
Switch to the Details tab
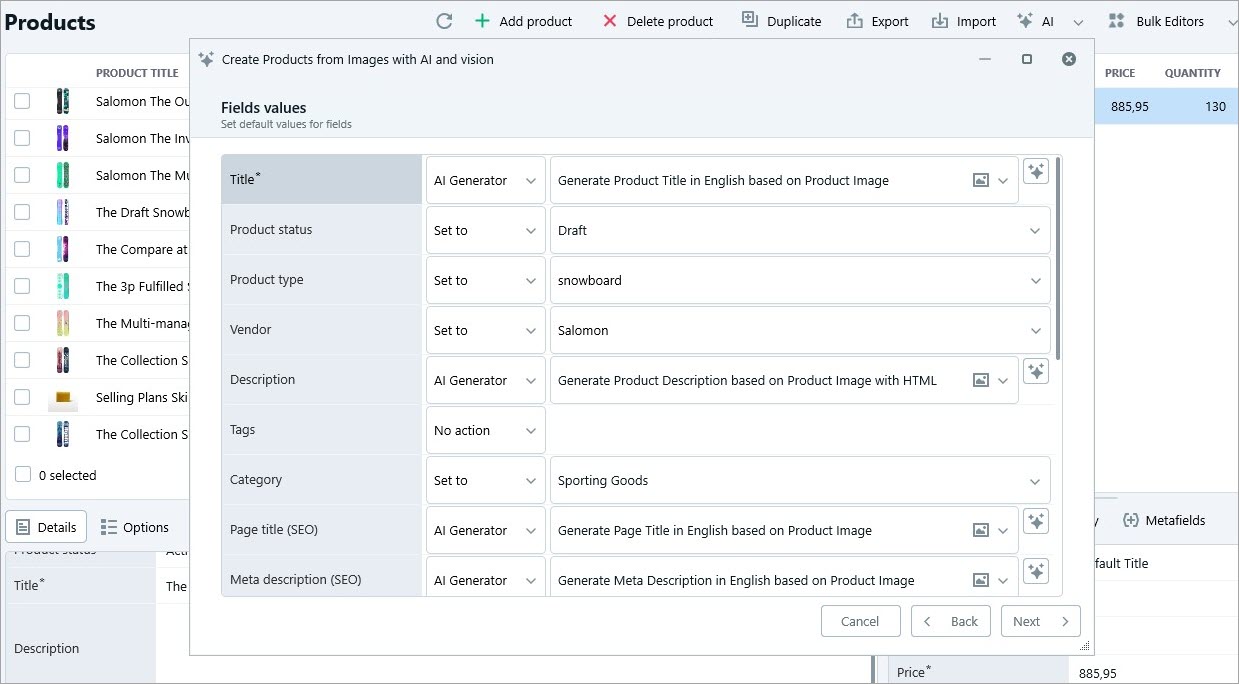(47, 527)
